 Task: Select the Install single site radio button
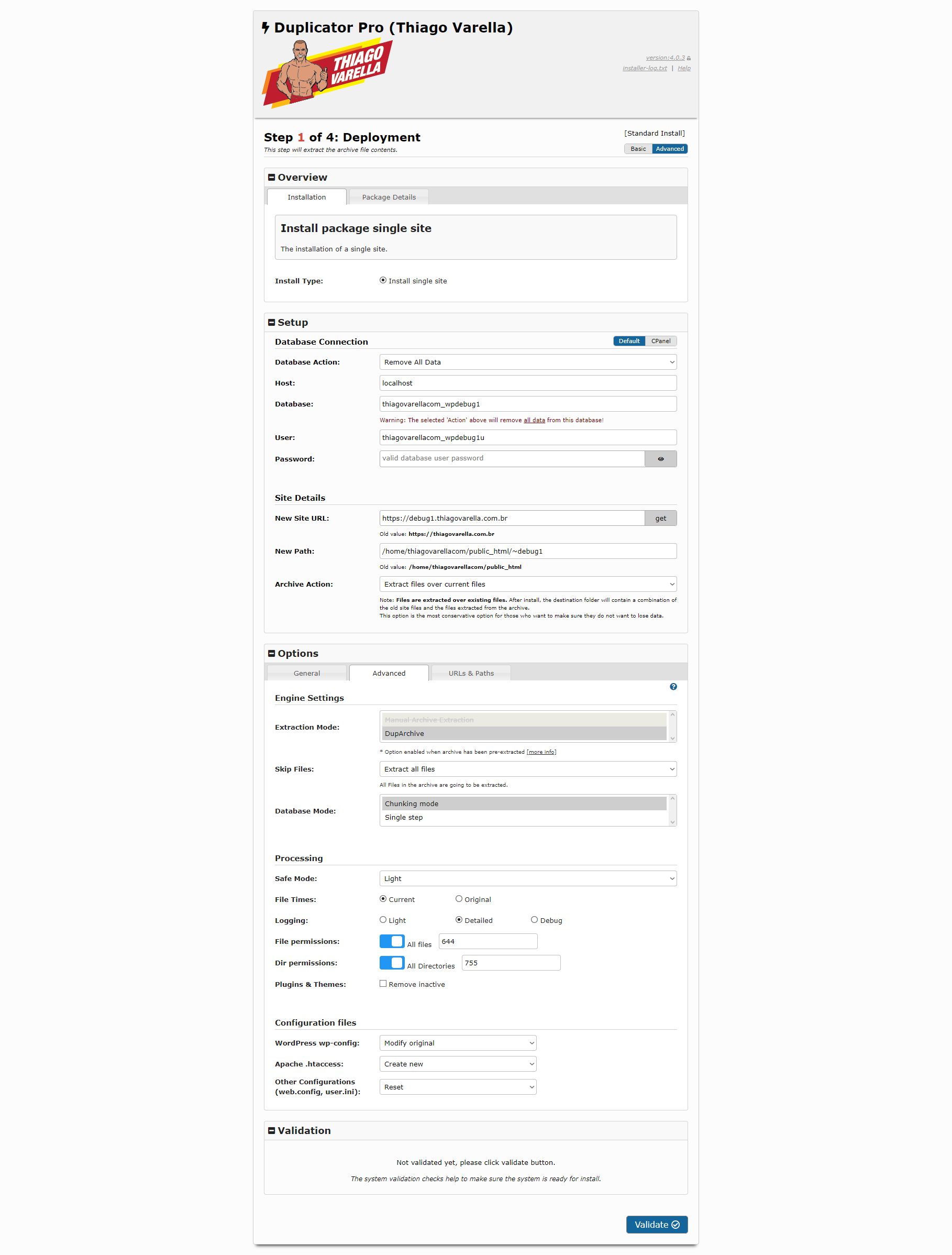[383, 280]
